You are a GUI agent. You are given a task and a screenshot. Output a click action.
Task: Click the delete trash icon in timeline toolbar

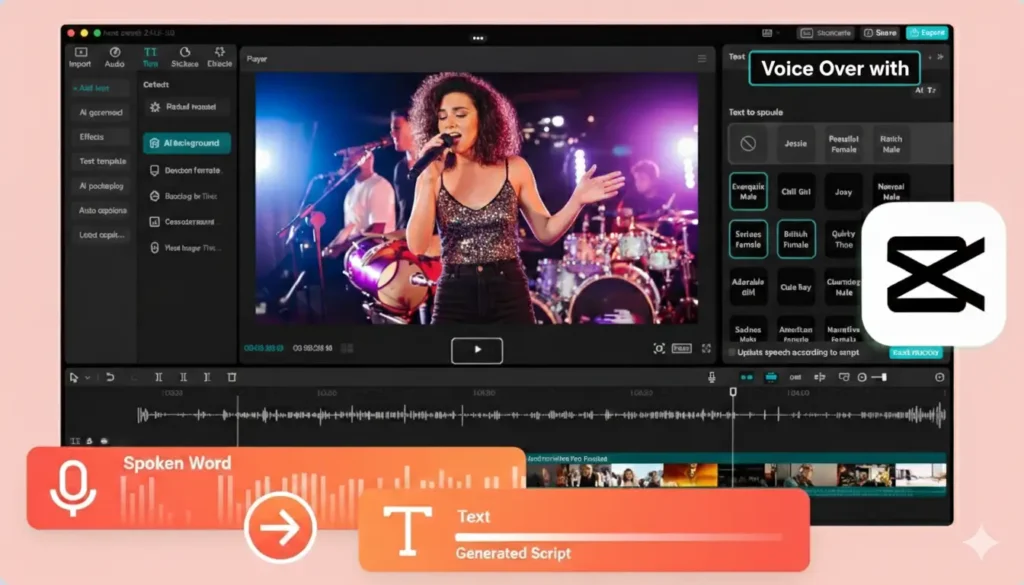click(232, 377)
